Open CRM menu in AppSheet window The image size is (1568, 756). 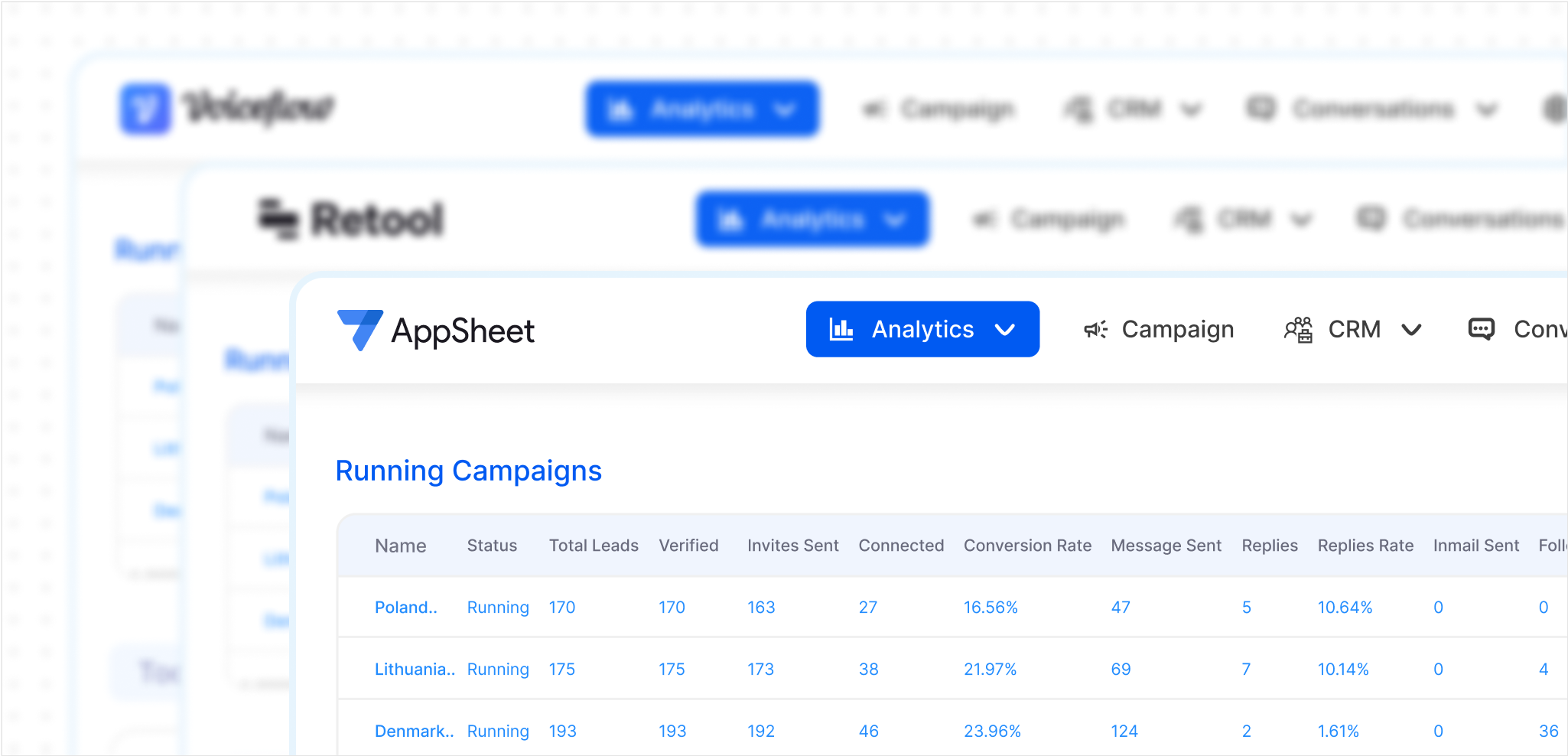point(1352,329)
